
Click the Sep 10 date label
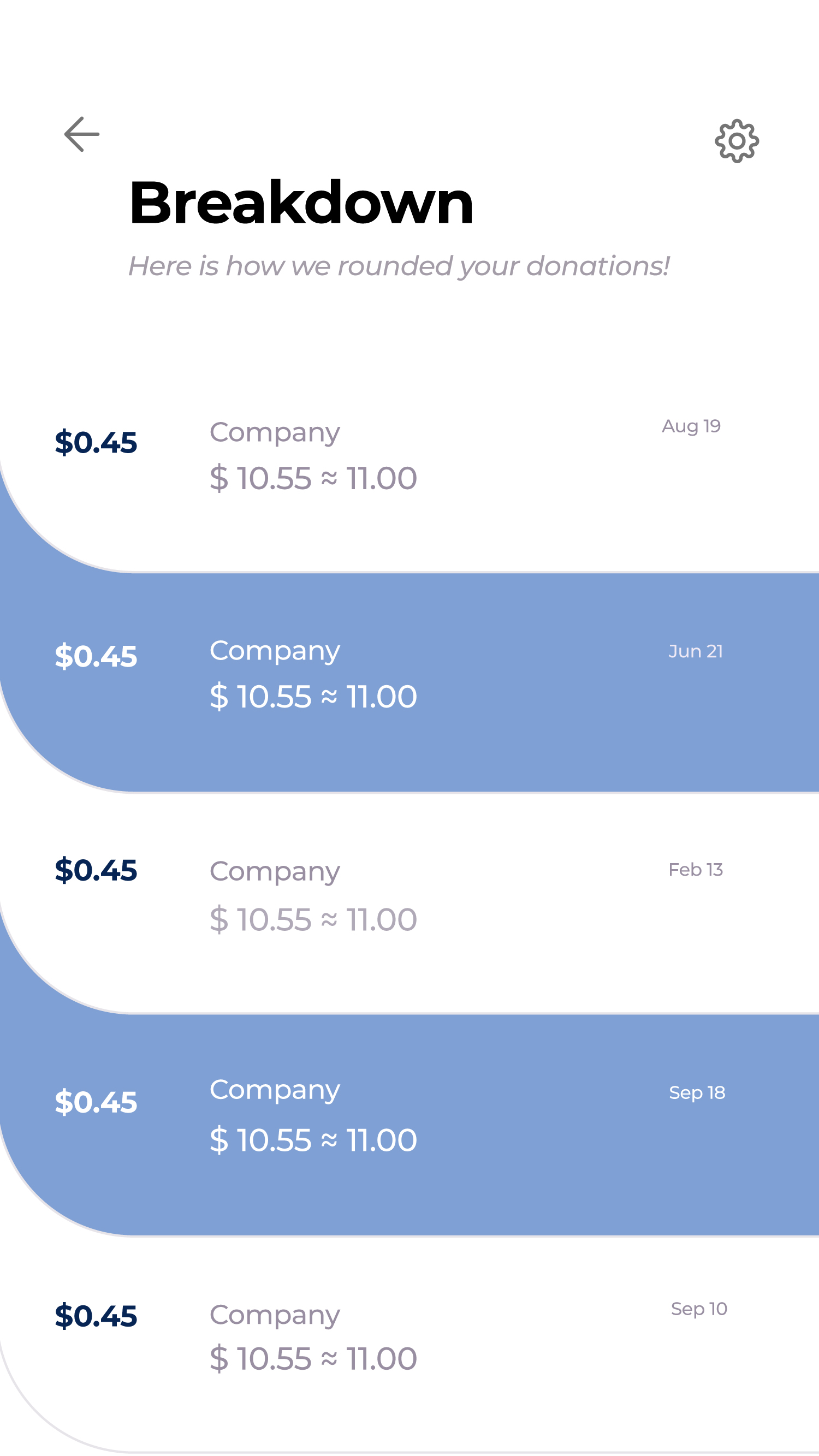pos(699,1309)
